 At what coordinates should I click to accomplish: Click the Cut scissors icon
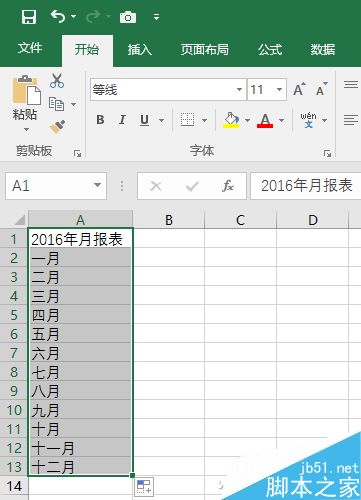[57, 81]
